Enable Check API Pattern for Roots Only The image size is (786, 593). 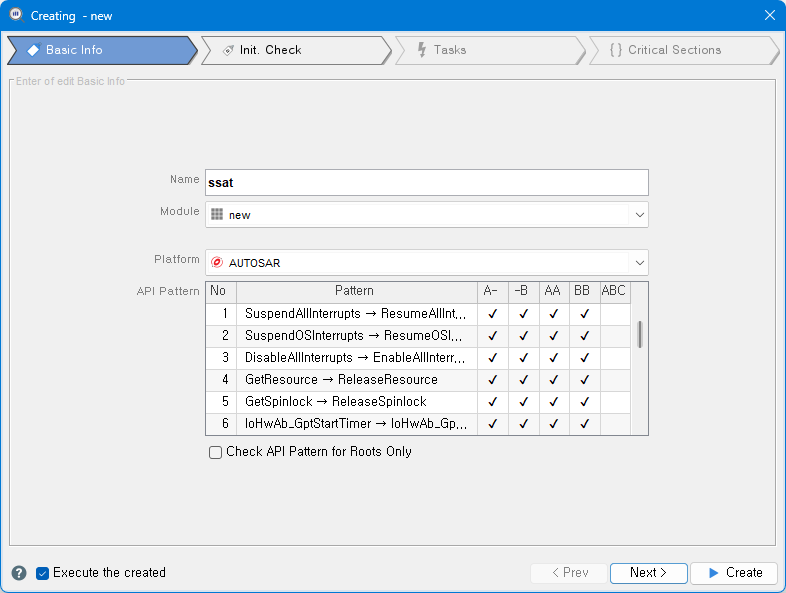click(x=215, y=452)
